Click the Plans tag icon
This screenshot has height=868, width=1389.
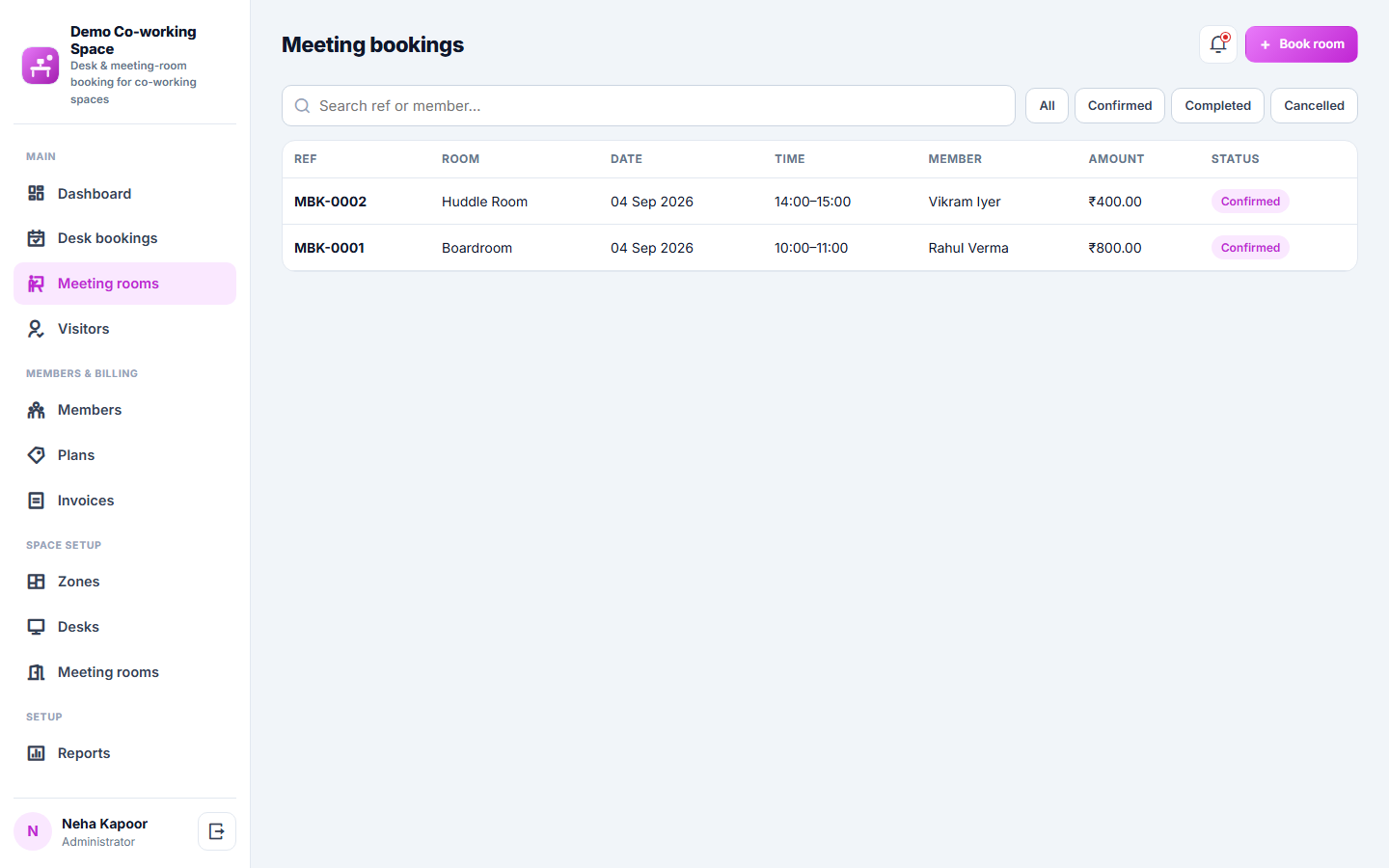pos(37,455)
